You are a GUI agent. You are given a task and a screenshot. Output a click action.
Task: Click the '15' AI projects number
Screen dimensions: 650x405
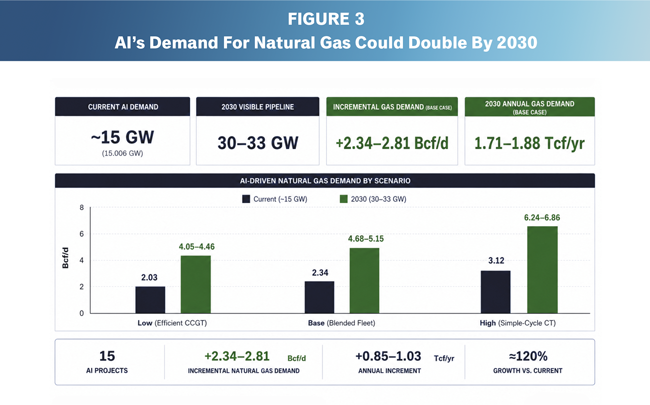click(107, 356)
